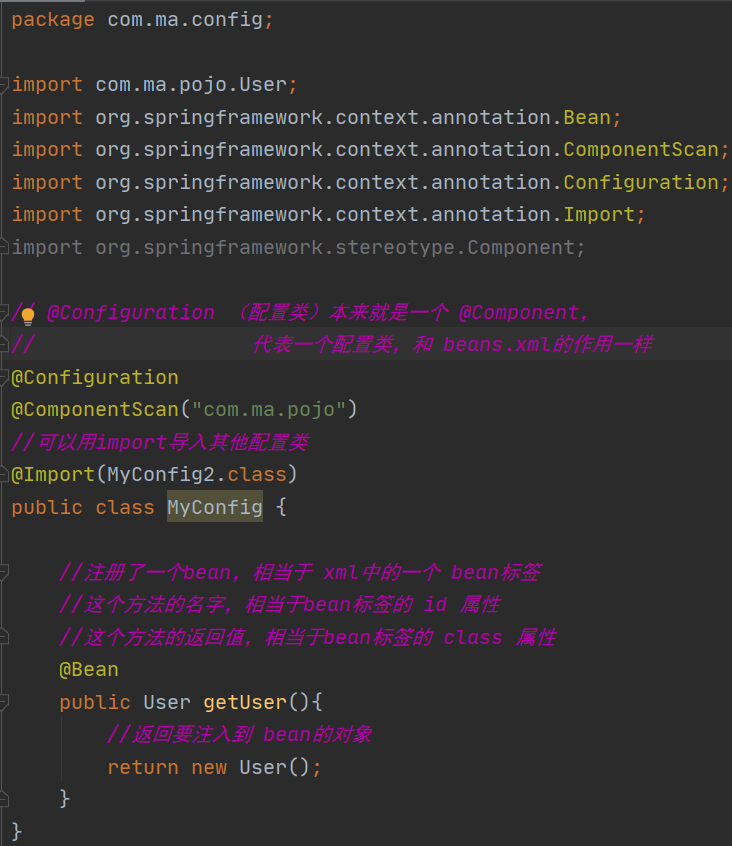
Task: Click the @Bean annotation
Action: [x=89, y=669]
